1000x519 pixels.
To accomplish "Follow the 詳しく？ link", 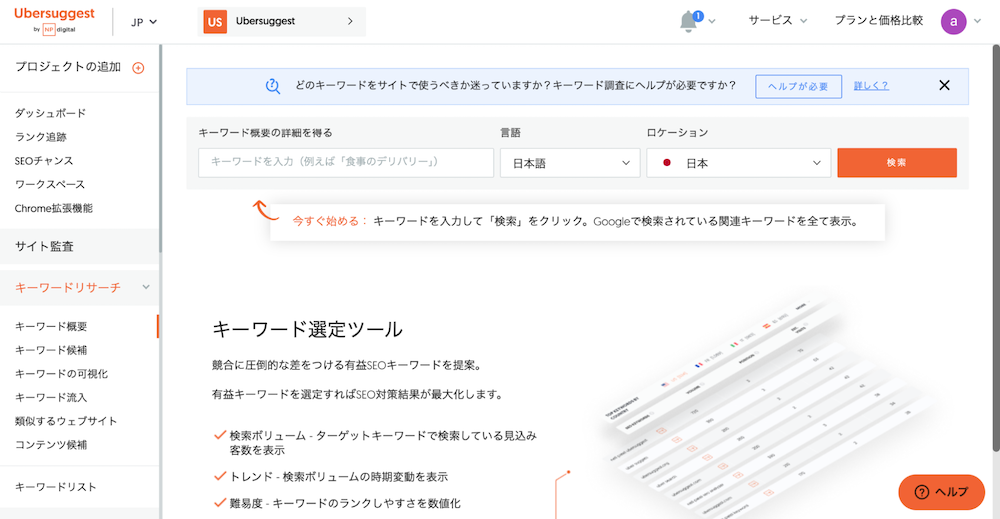I will click(x=871, y=85).
